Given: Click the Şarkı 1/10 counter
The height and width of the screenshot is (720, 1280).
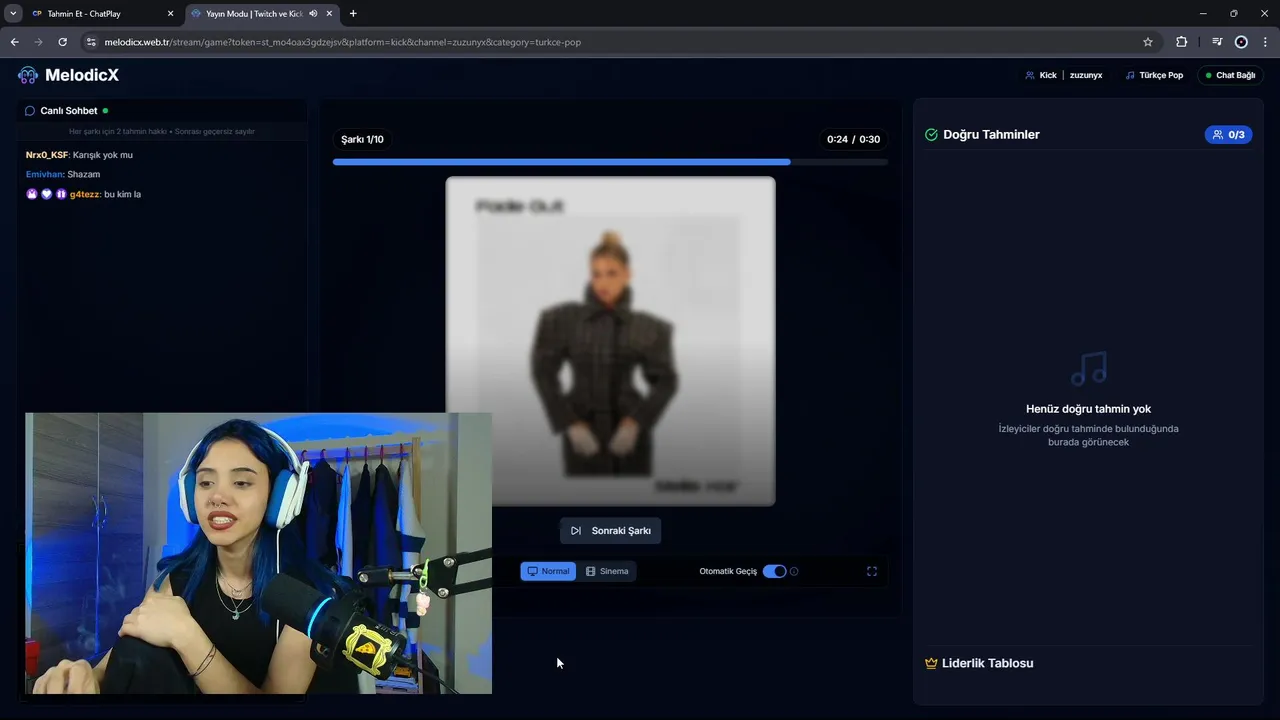Looking at the screenshot, I should 362,139.
